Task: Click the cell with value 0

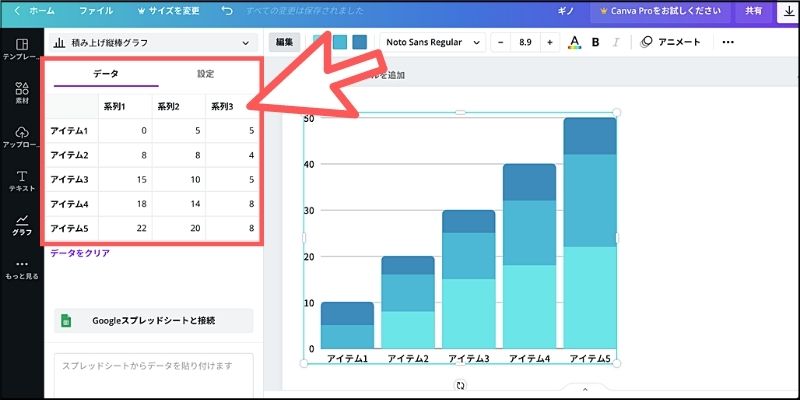Action: coord(125,131)
